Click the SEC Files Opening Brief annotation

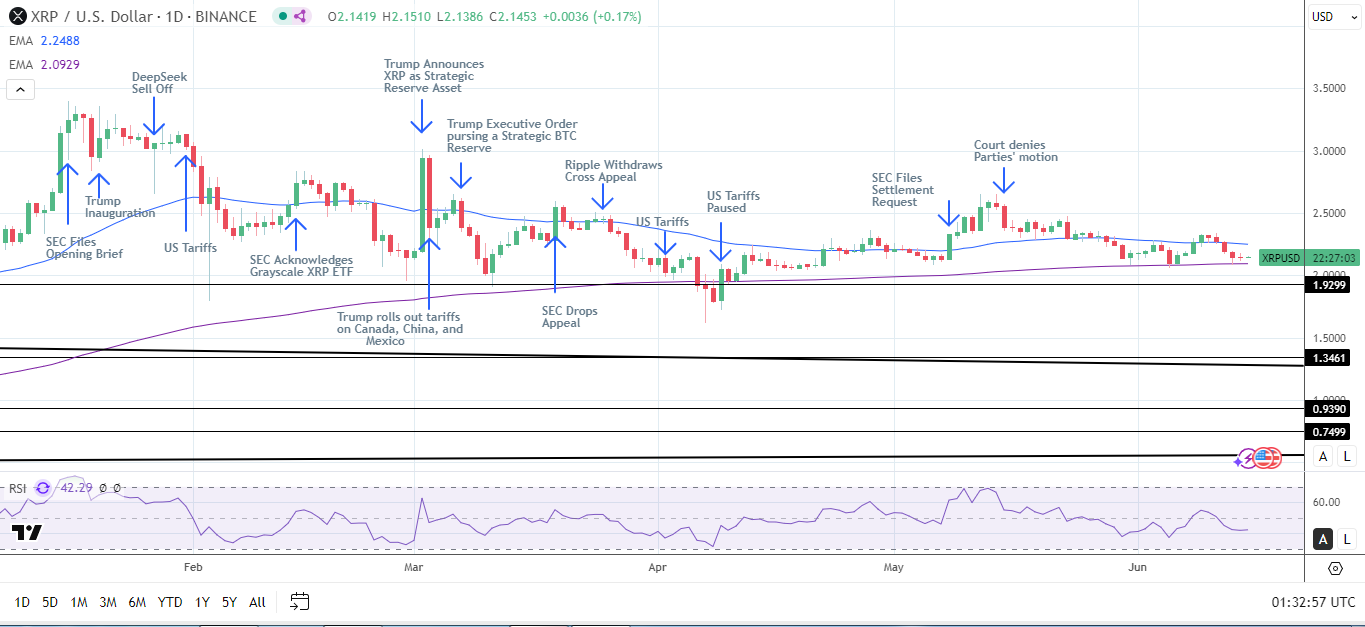[x=84, y=248]
